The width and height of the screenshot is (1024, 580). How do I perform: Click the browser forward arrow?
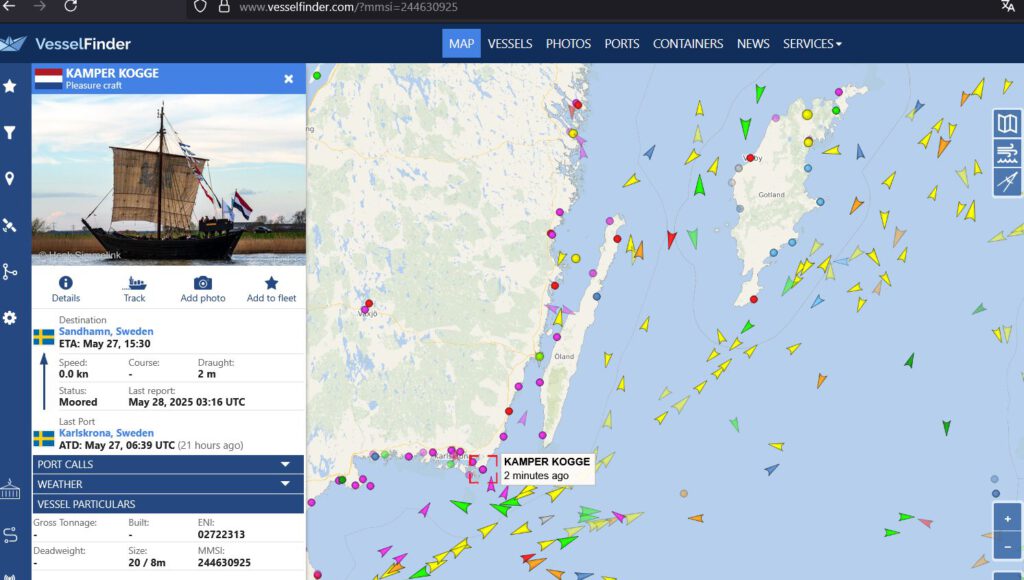(40, 7)
